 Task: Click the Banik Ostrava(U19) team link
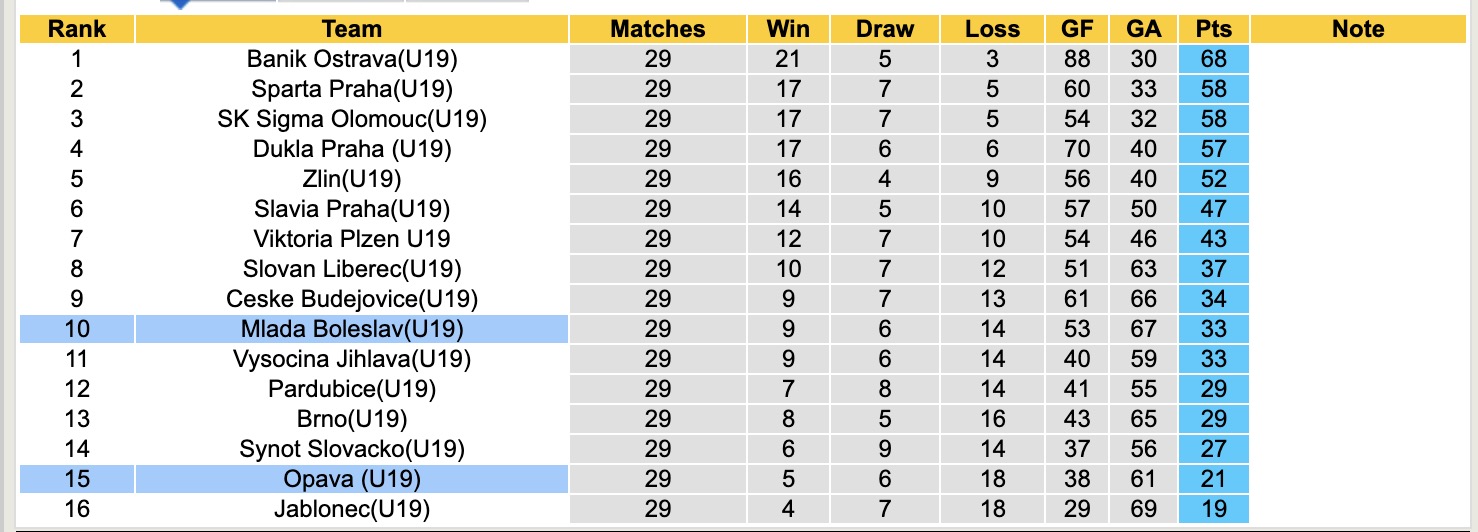pos(352,59)
